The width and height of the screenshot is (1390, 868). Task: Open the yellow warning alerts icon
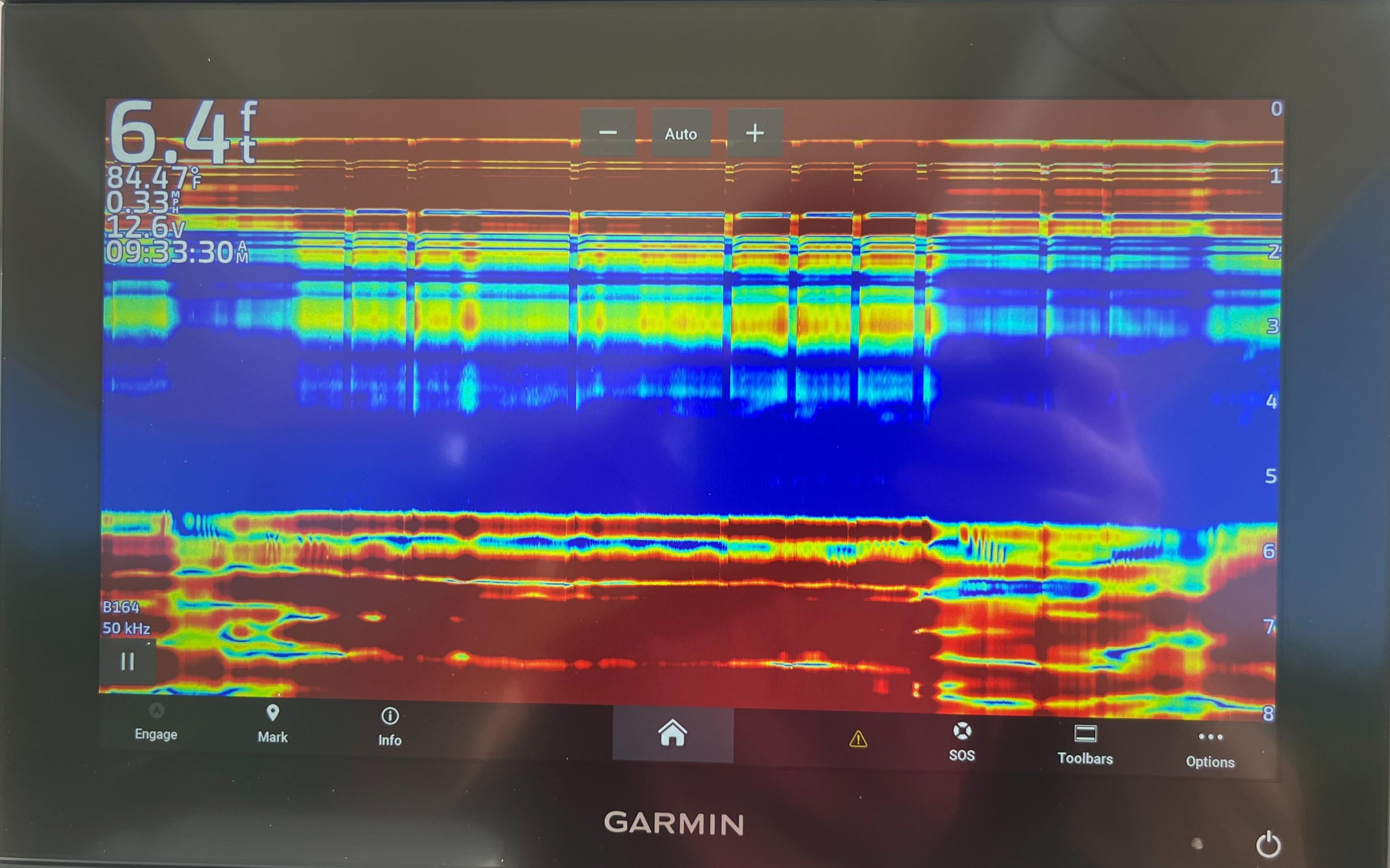858,739
